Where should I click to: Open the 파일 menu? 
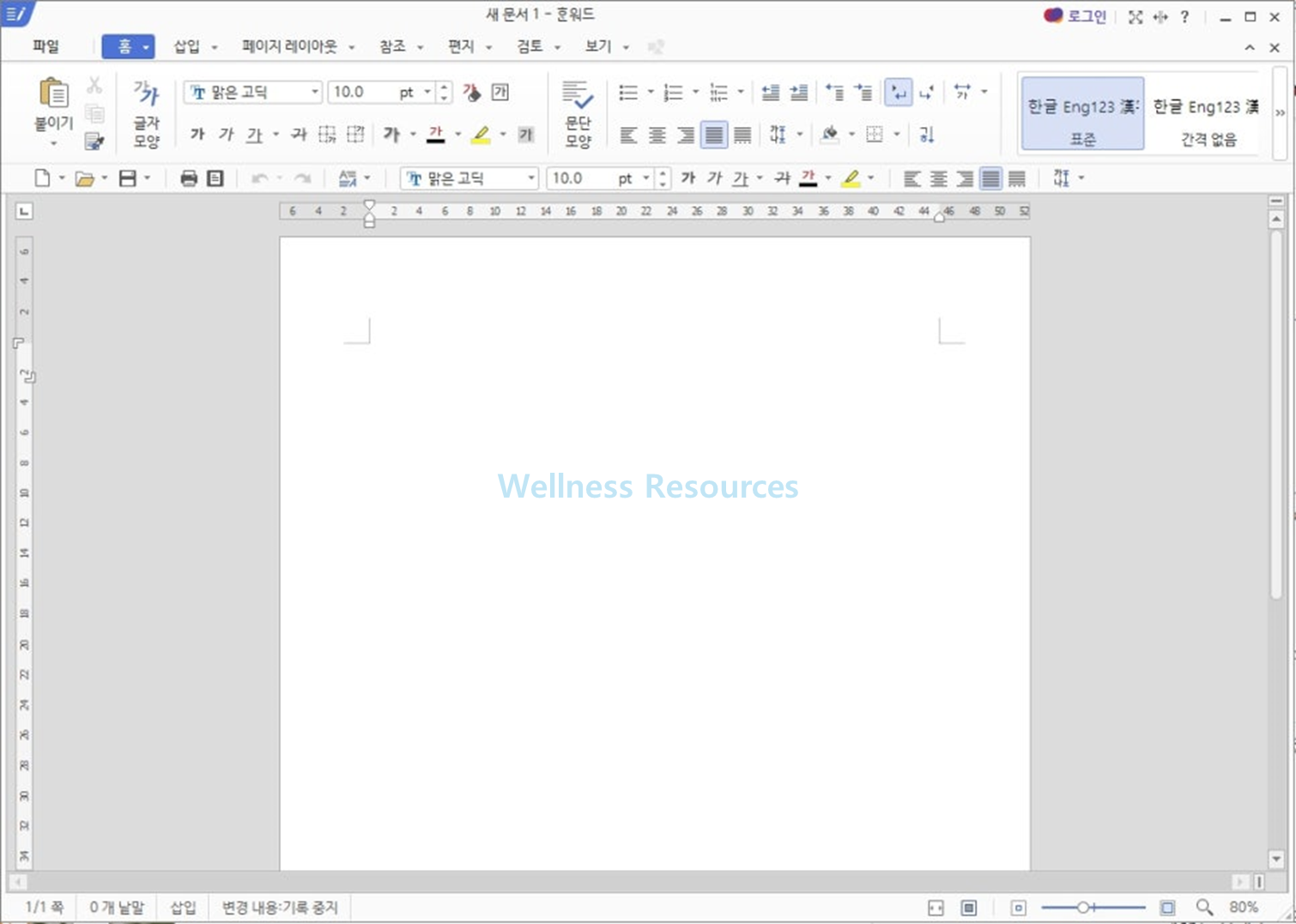[x=45, y=46]
